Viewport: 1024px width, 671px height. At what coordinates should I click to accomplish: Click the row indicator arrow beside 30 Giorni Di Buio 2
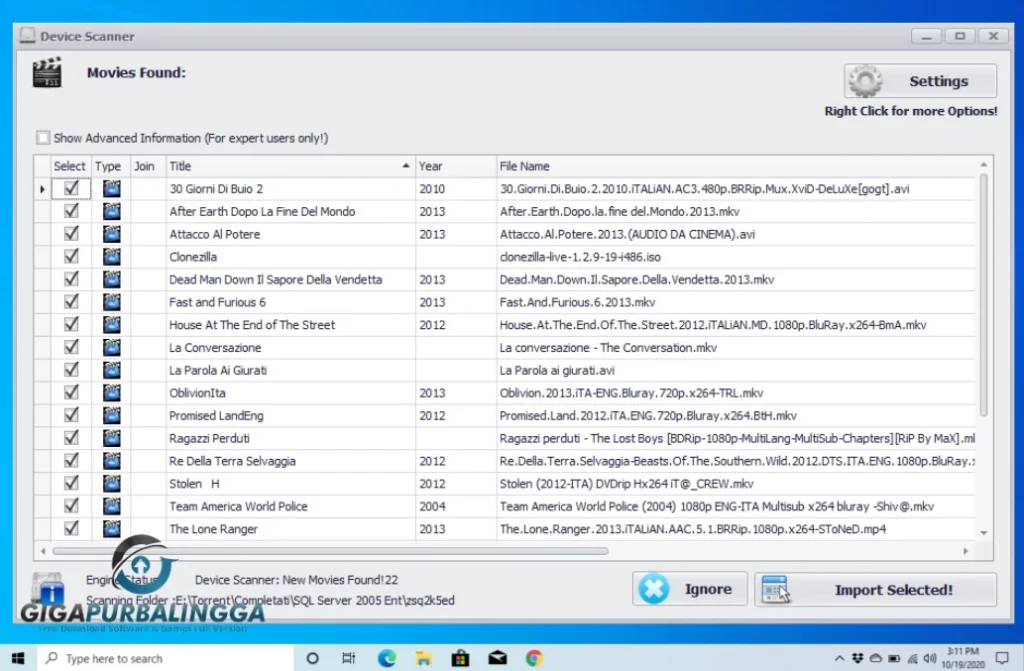(41, 188)
